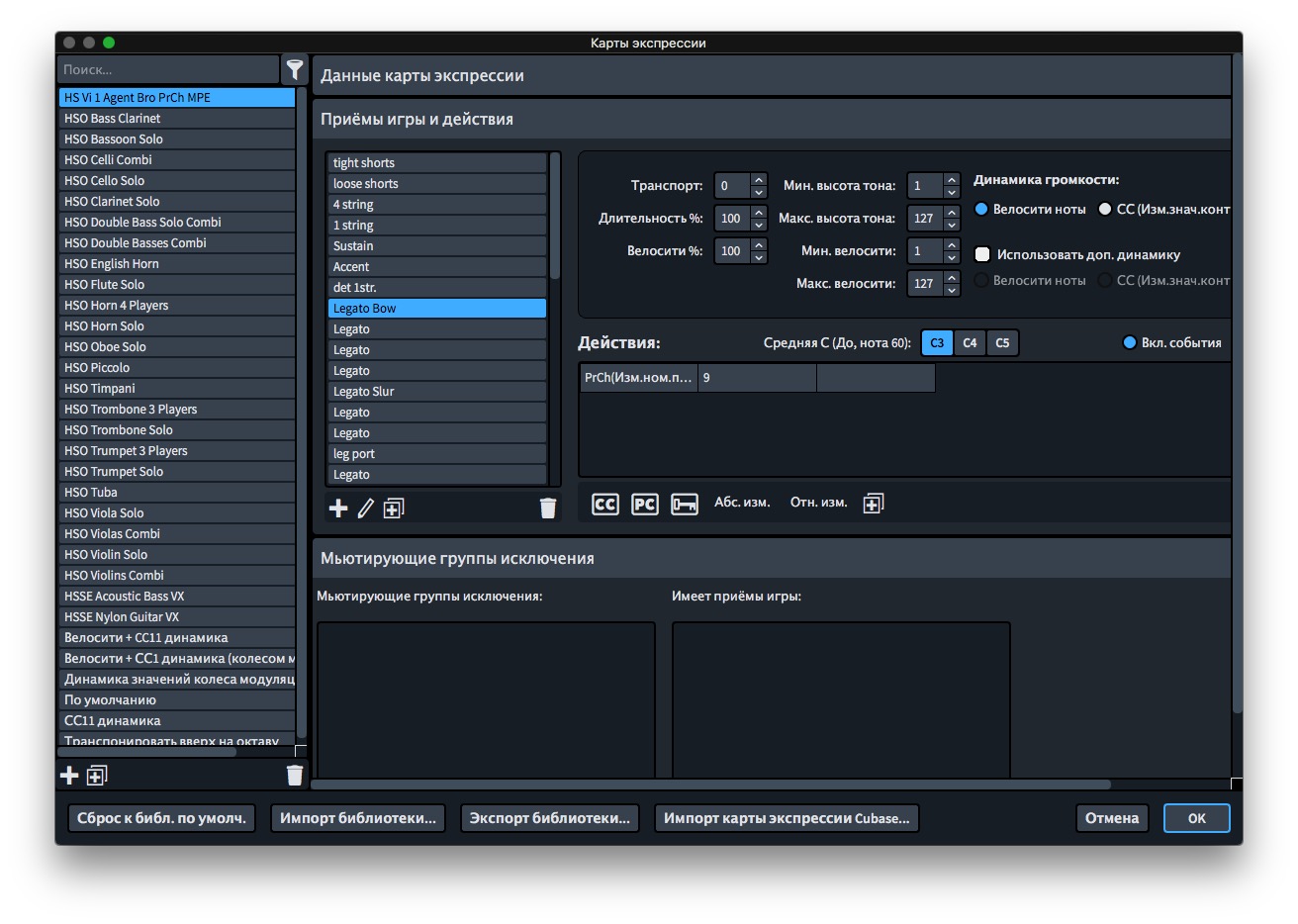Select HSSE Nylon Guitar VX map

point(176,616)
